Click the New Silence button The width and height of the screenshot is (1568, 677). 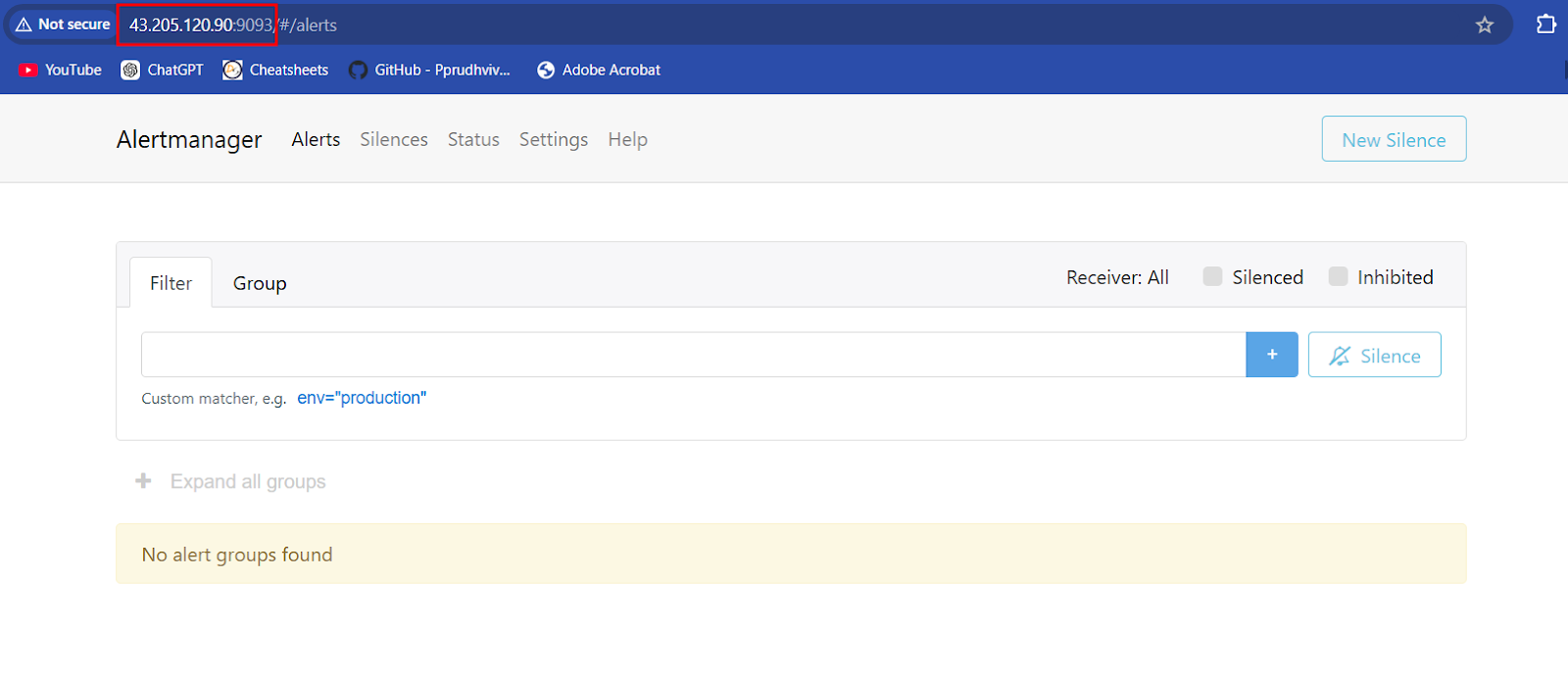[1394, 139]
